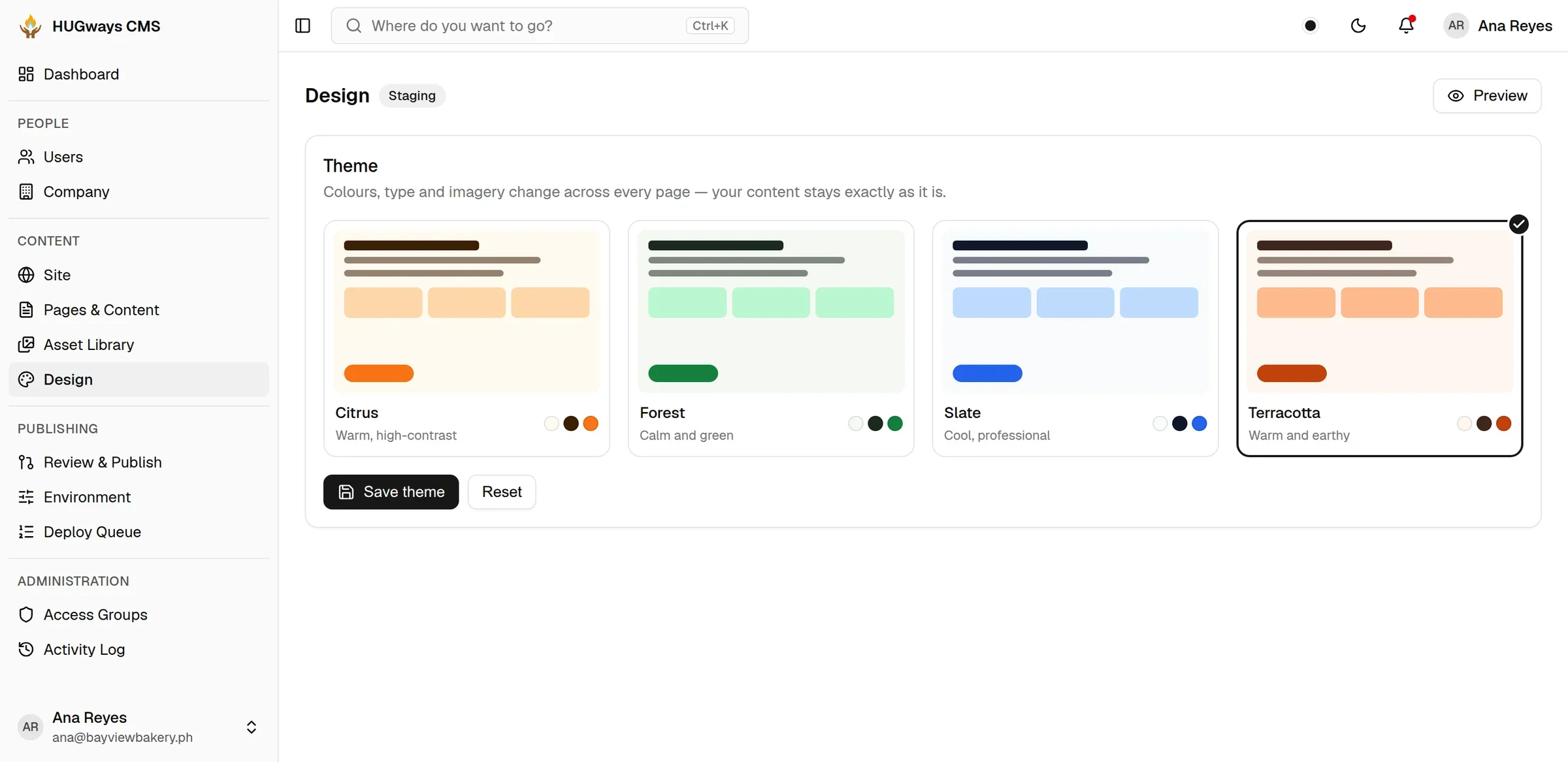1568x762 pixels.
Task: Click the Site globe icon
Action: [x=26, y=275]
